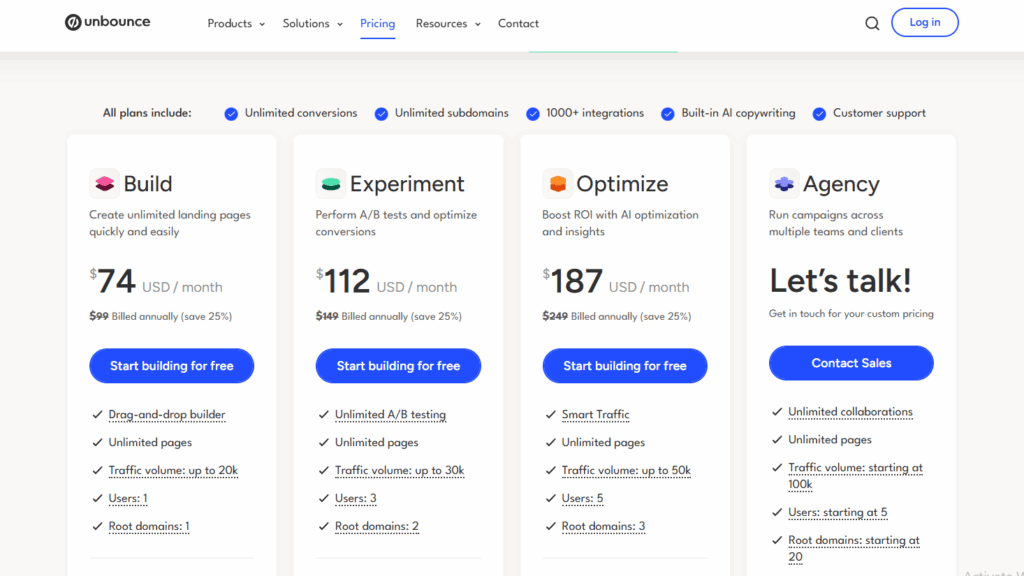The width and height of the screenshot is (1024, 576).
Task: Click the $99 Billed annually text
Action: (161, 316)
